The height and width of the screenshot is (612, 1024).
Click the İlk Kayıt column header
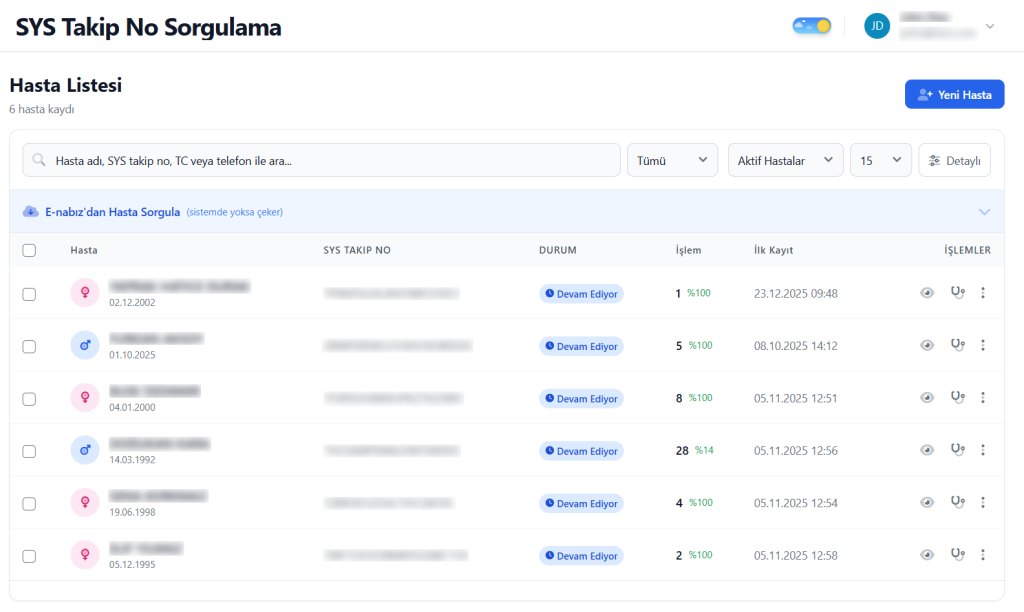pos(773,250)
